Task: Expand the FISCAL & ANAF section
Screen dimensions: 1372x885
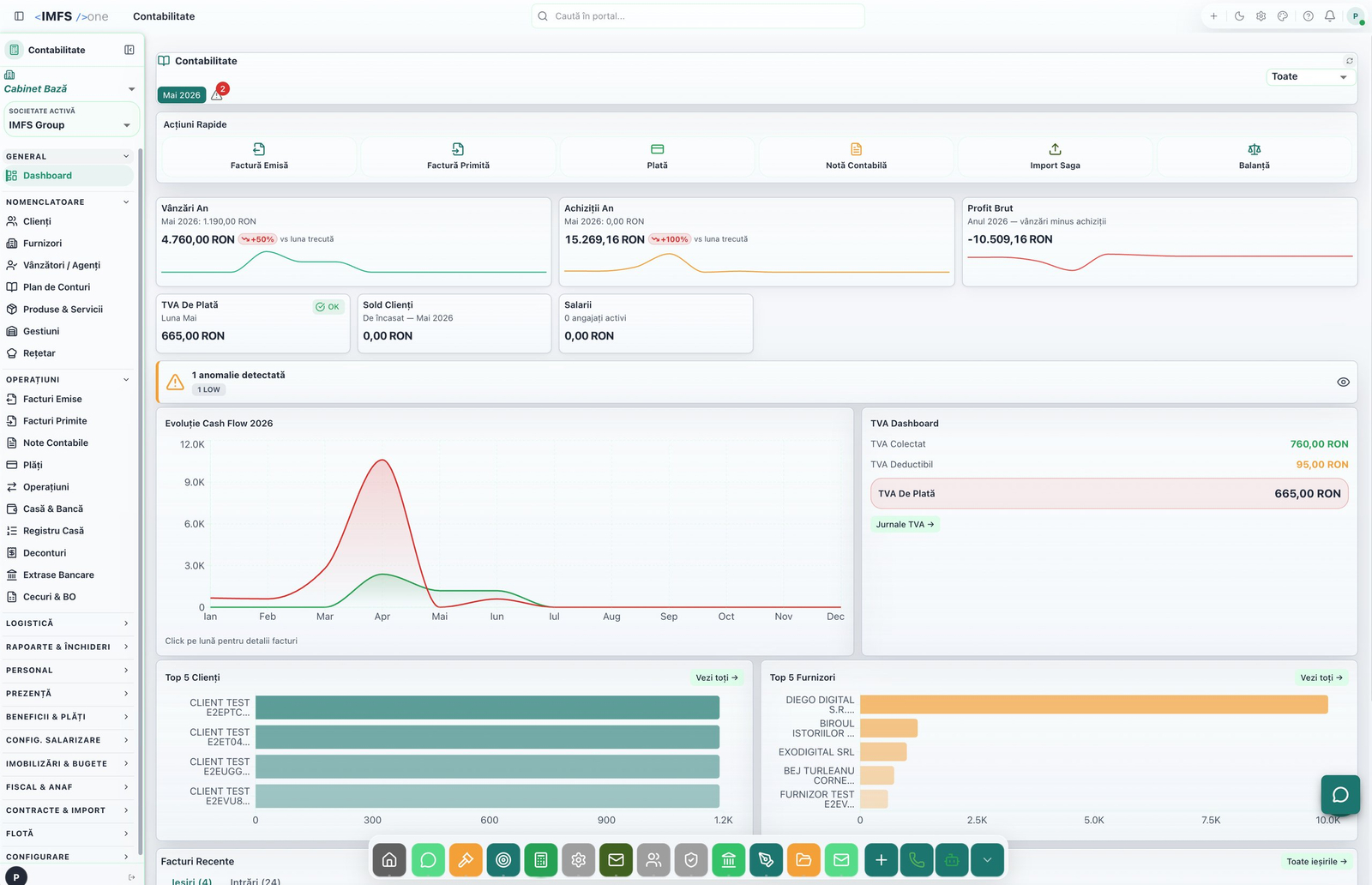Action: click(69, 787)
